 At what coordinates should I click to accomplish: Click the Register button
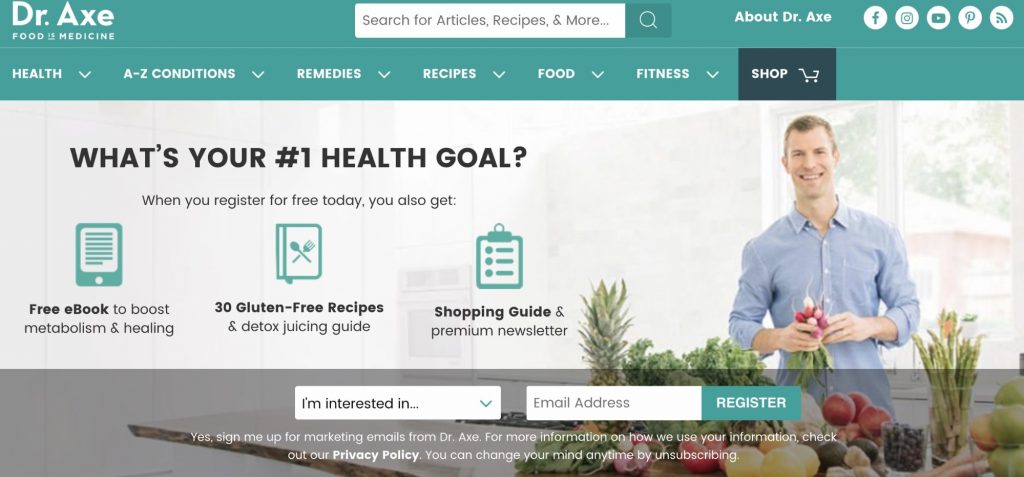(751, 403)
